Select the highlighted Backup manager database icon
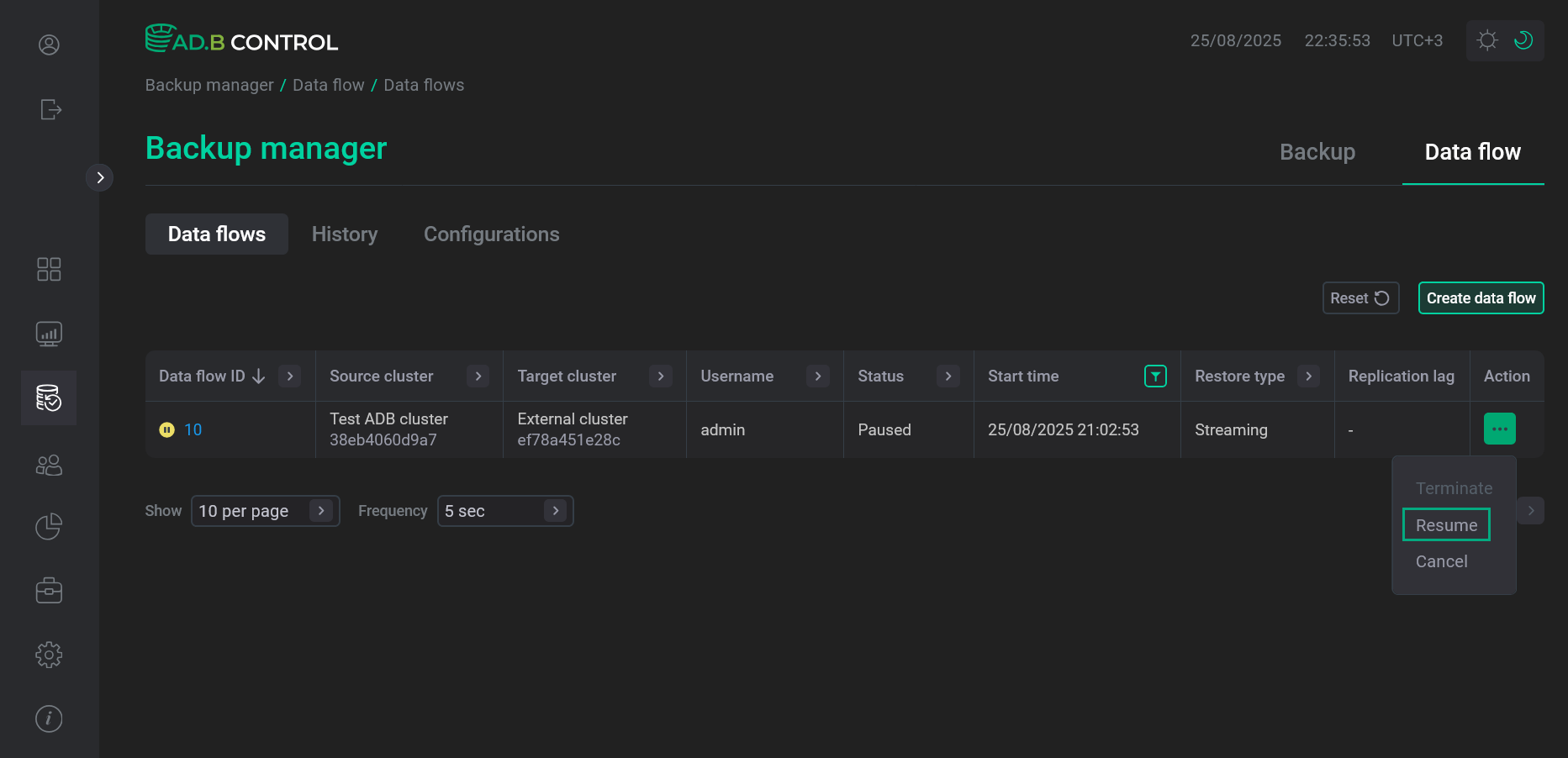This screenshot has height=758, width=1568. [x=49, y=398]
